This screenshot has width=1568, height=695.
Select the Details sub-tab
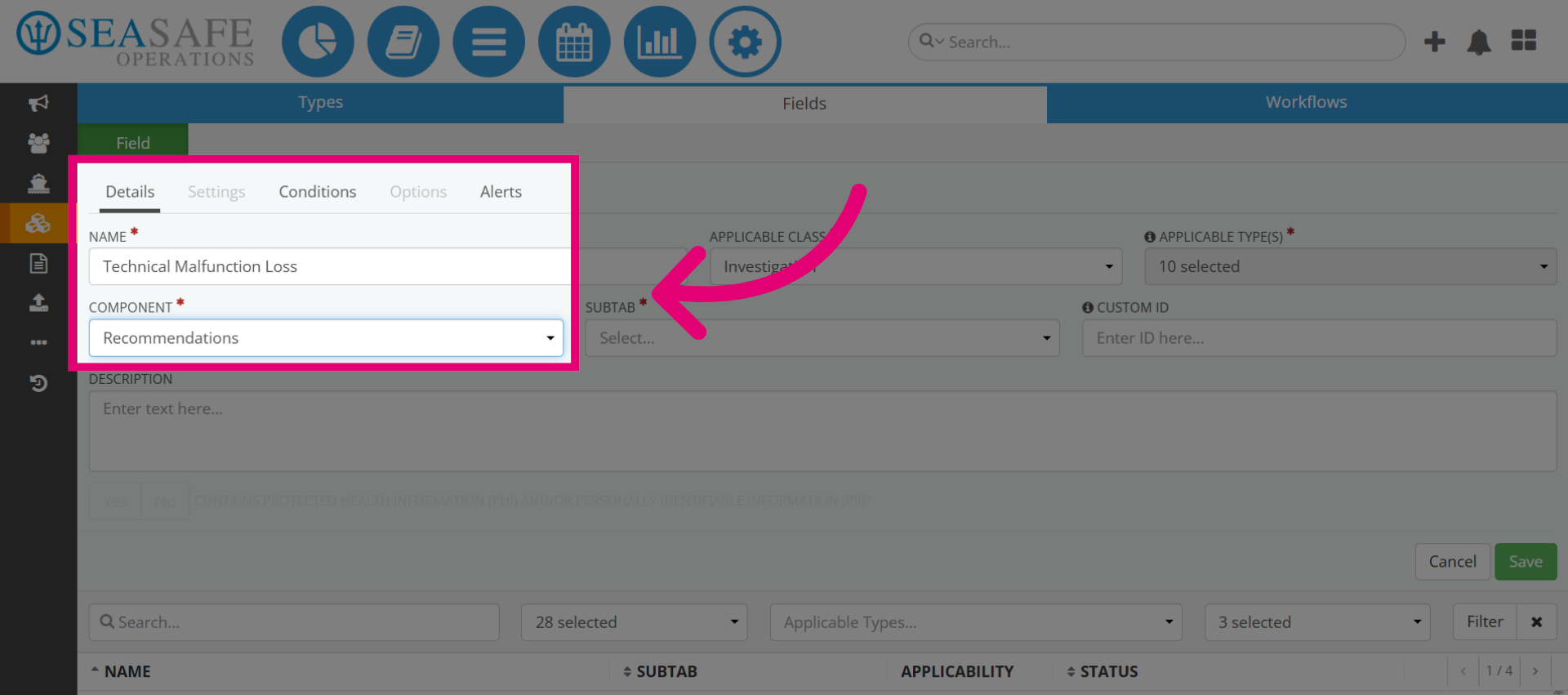click(x=130, y=192)
